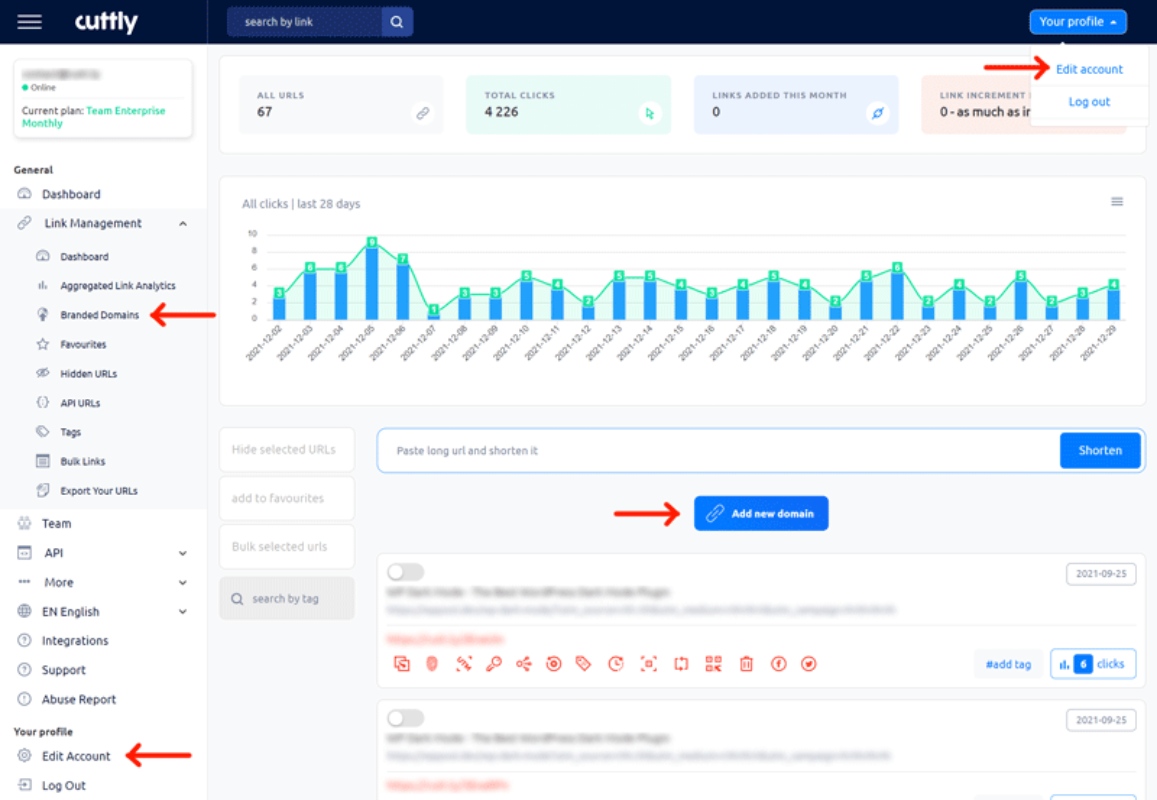Open Export Your URLs

point(98,491)
